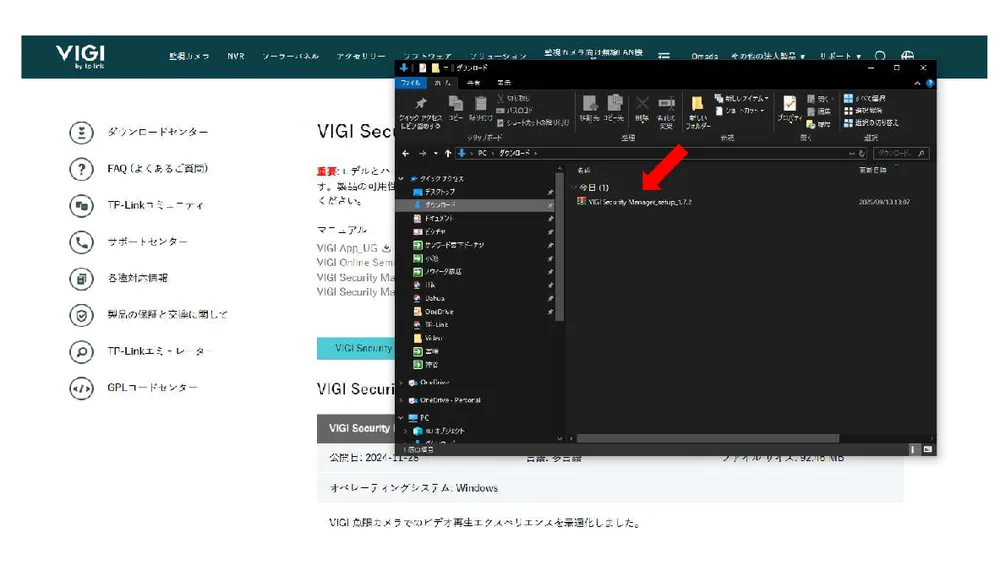Click the VIGI site search magnifier icon

[x=880, y=56]
